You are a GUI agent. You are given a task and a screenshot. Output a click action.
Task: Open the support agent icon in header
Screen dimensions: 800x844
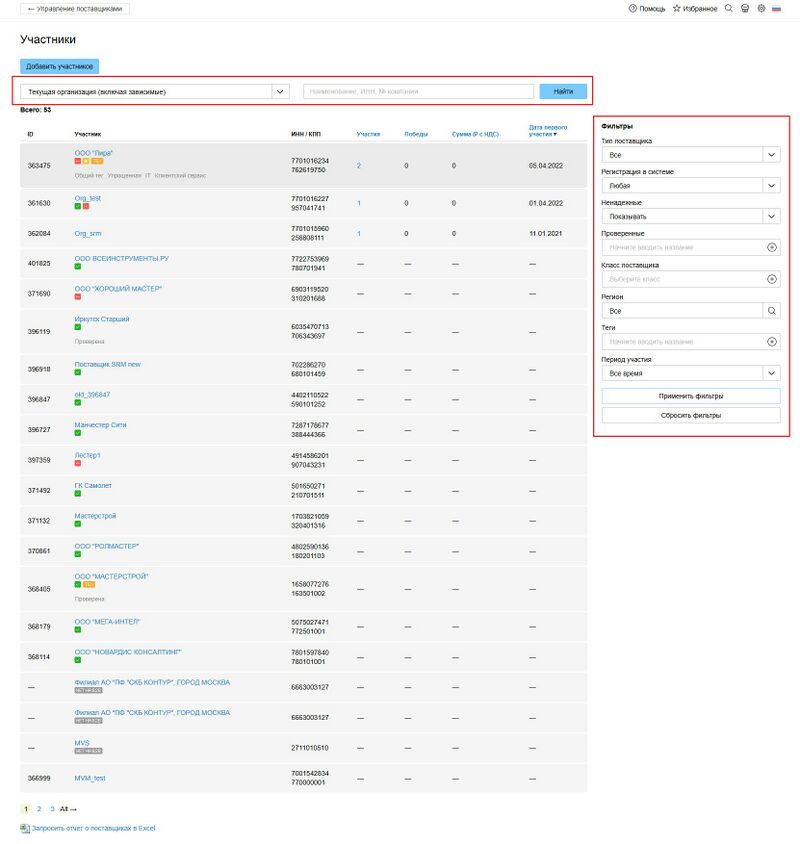pyautogui.click(x=745, y=8)
